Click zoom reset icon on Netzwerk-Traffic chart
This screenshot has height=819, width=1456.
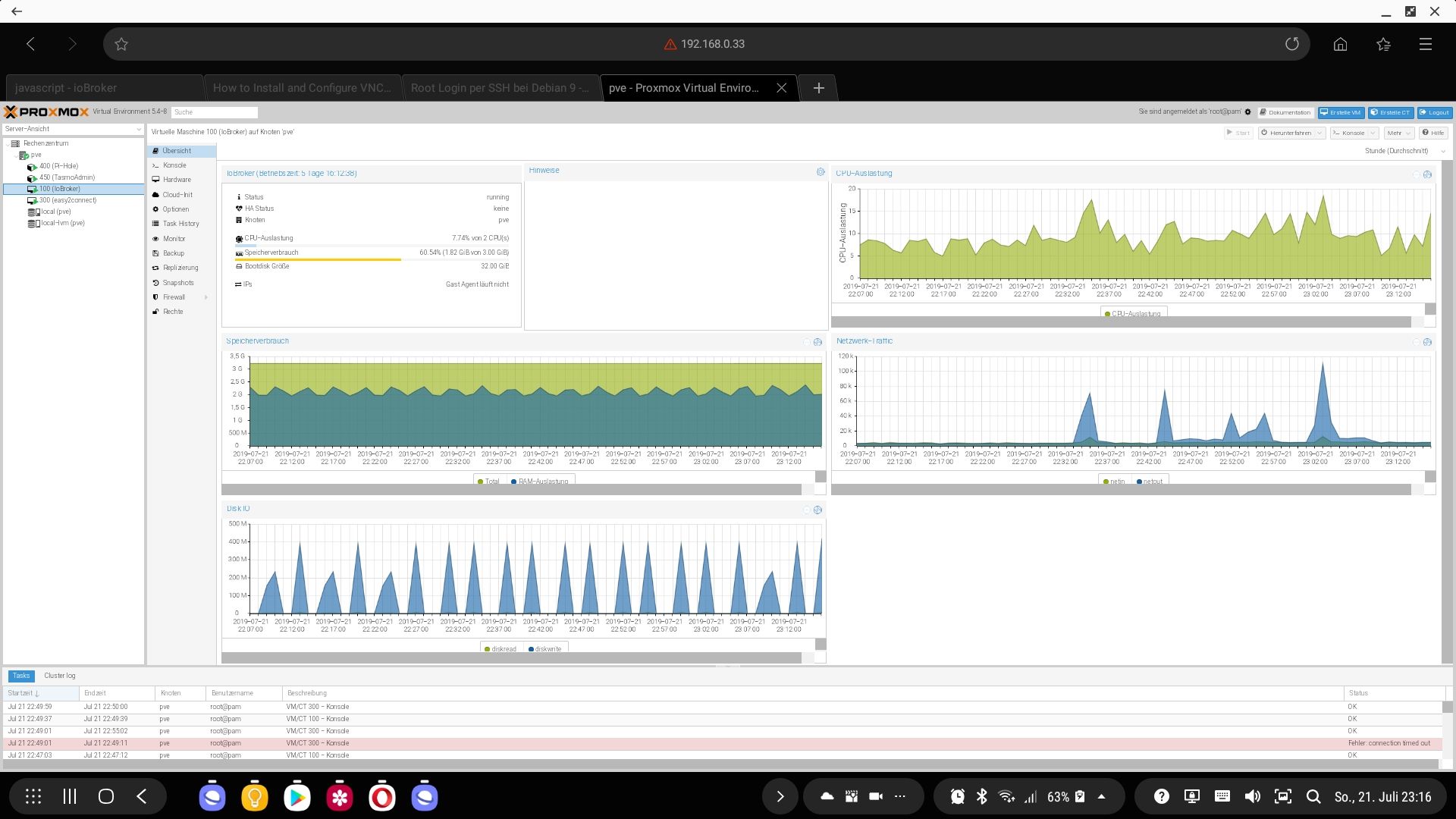tap(1427, 342)
